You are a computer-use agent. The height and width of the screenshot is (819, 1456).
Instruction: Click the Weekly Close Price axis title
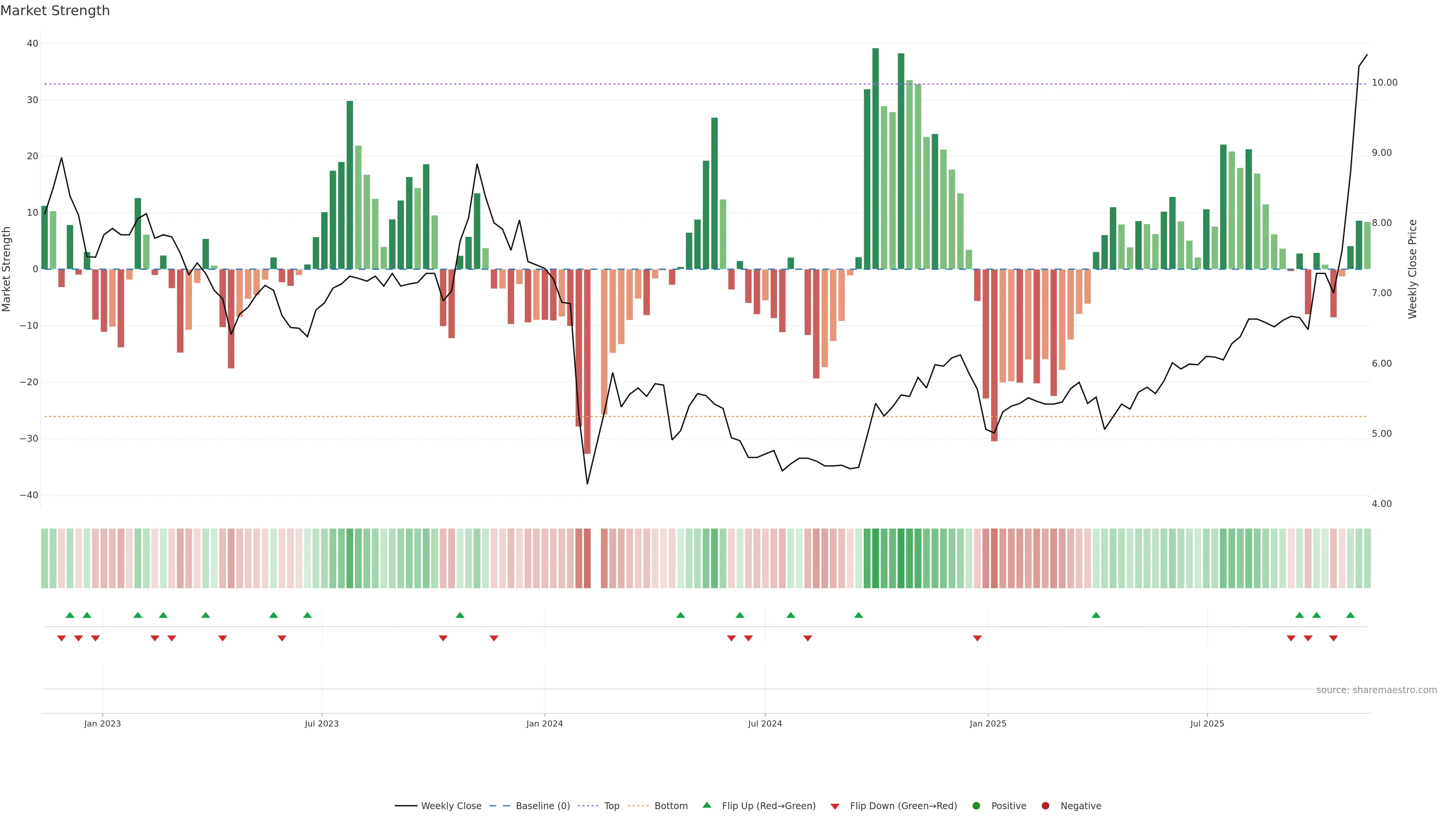tap(1412, 269)
